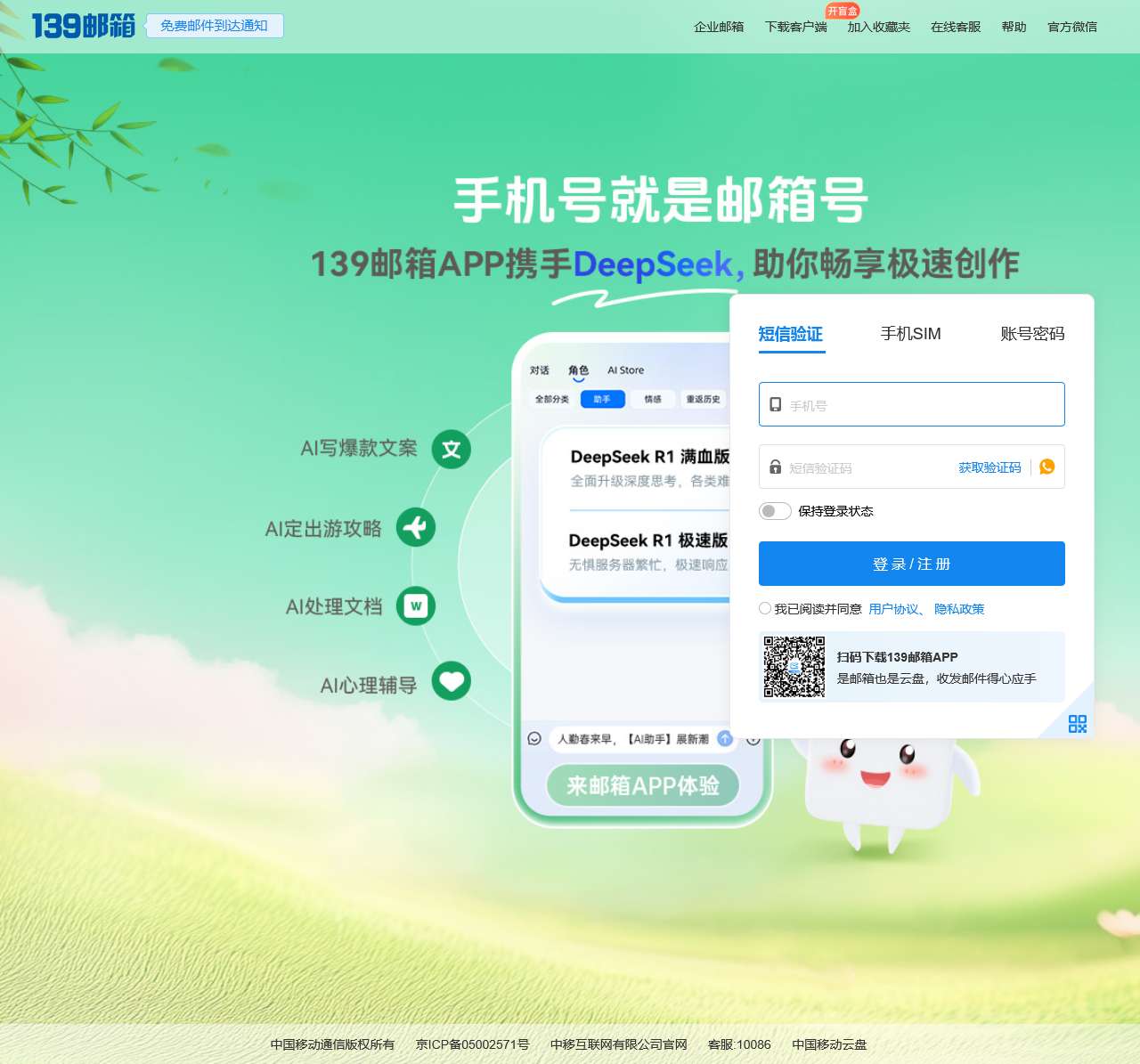The height and width of the screenshot is (1064, 1140).
Task: Click 加入收藏夹 in top navigation
Action: point(879,27)
